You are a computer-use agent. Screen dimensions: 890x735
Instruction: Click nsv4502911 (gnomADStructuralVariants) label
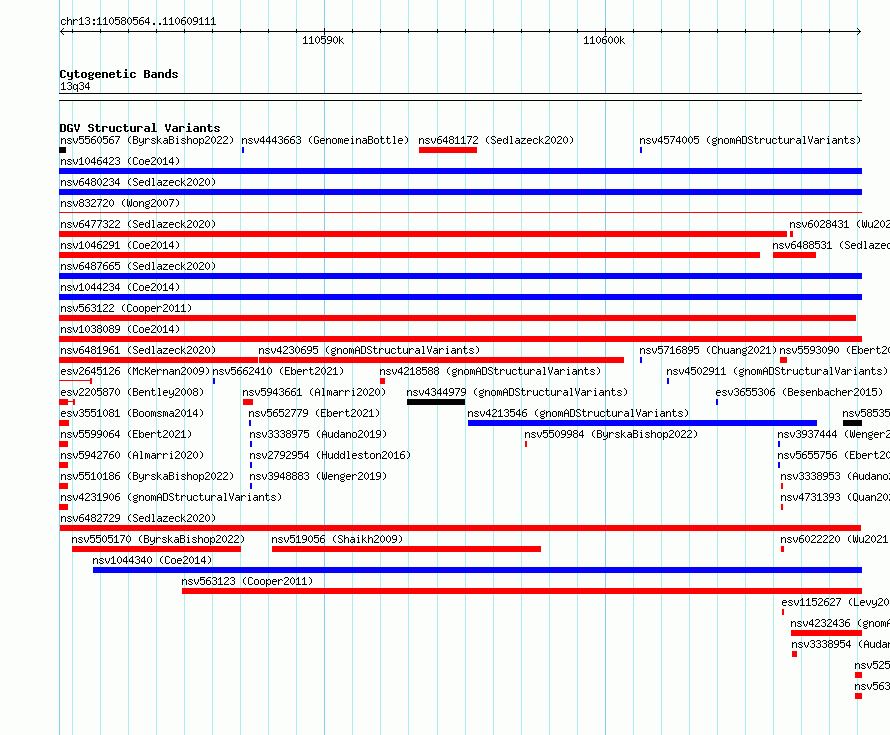[776, 371]
